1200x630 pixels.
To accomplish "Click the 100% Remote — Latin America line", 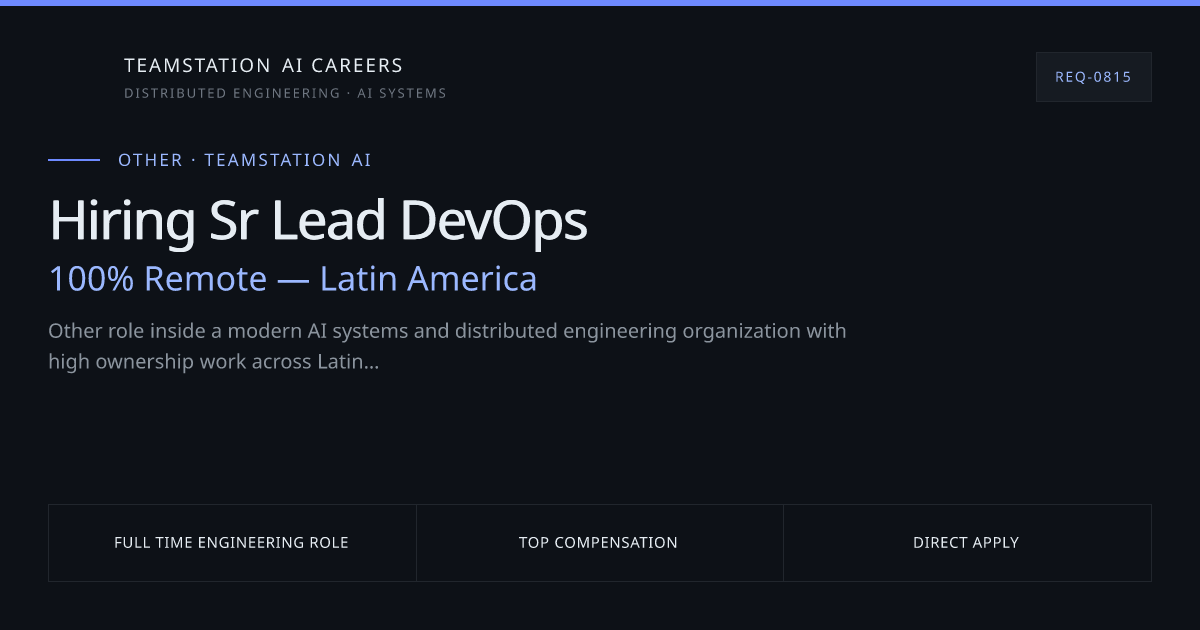I will 293,279.
